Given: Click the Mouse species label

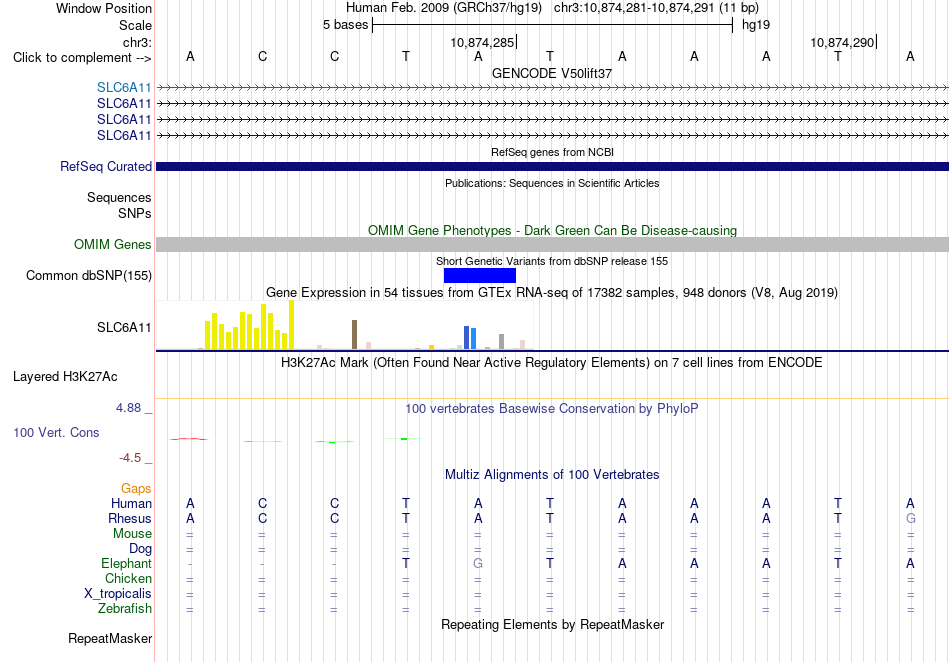Looking at the screenshot, I should 132,534.
